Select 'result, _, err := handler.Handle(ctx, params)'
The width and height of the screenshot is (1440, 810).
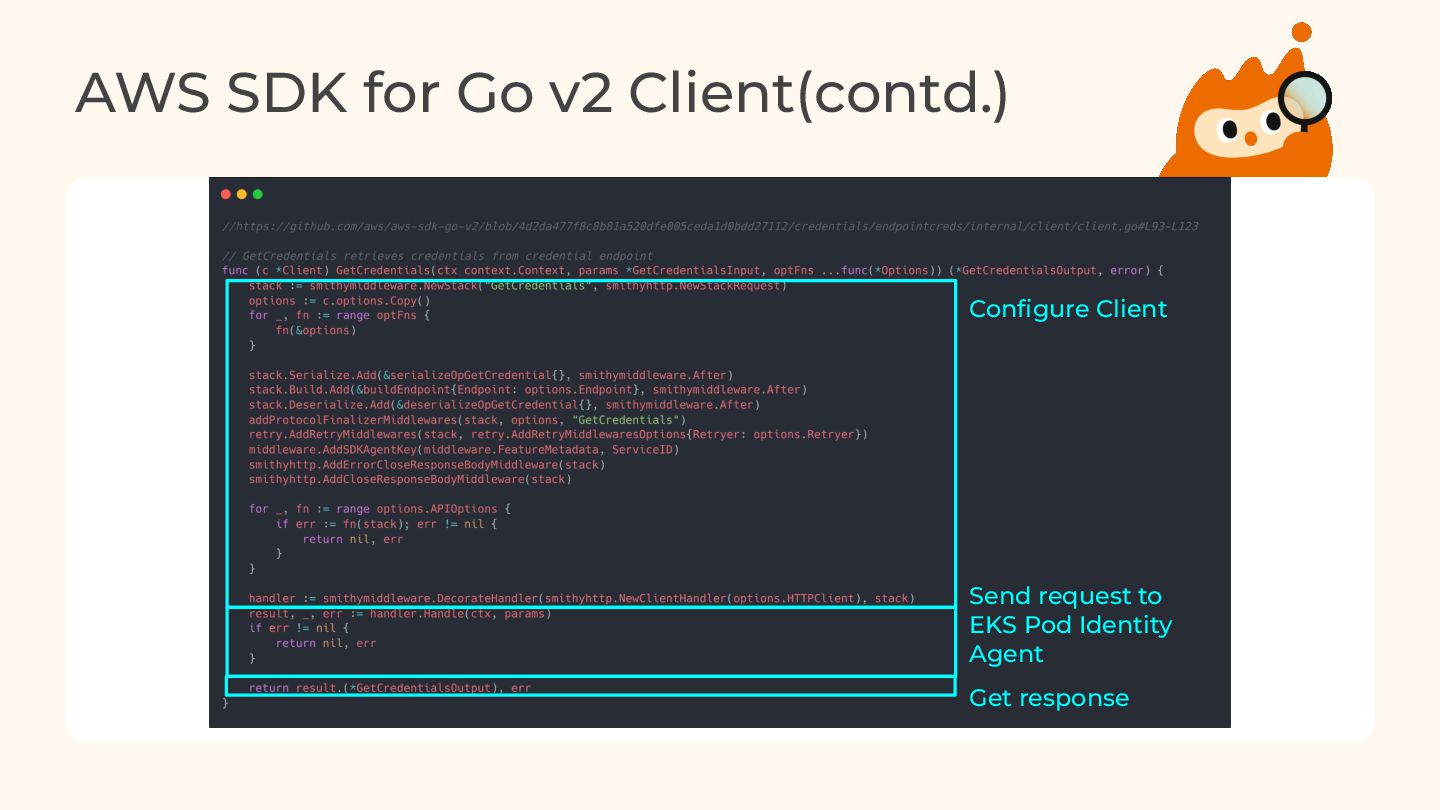pyautogui.click(x=400, y=614)
